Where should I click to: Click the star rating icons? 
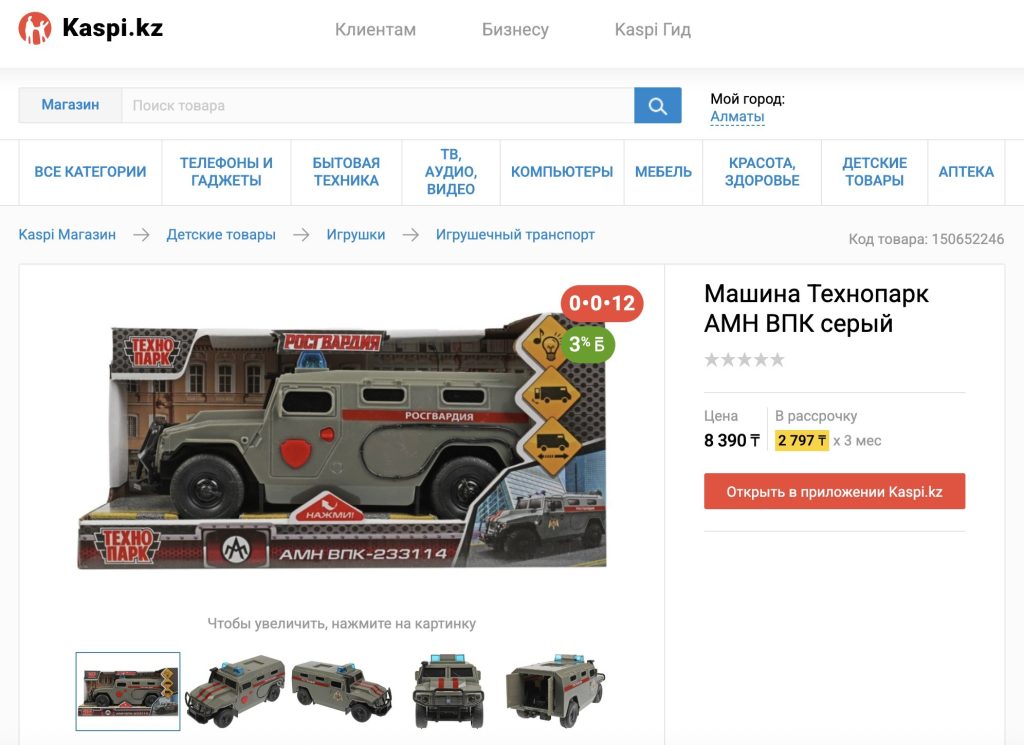click(x=744, y=360)
